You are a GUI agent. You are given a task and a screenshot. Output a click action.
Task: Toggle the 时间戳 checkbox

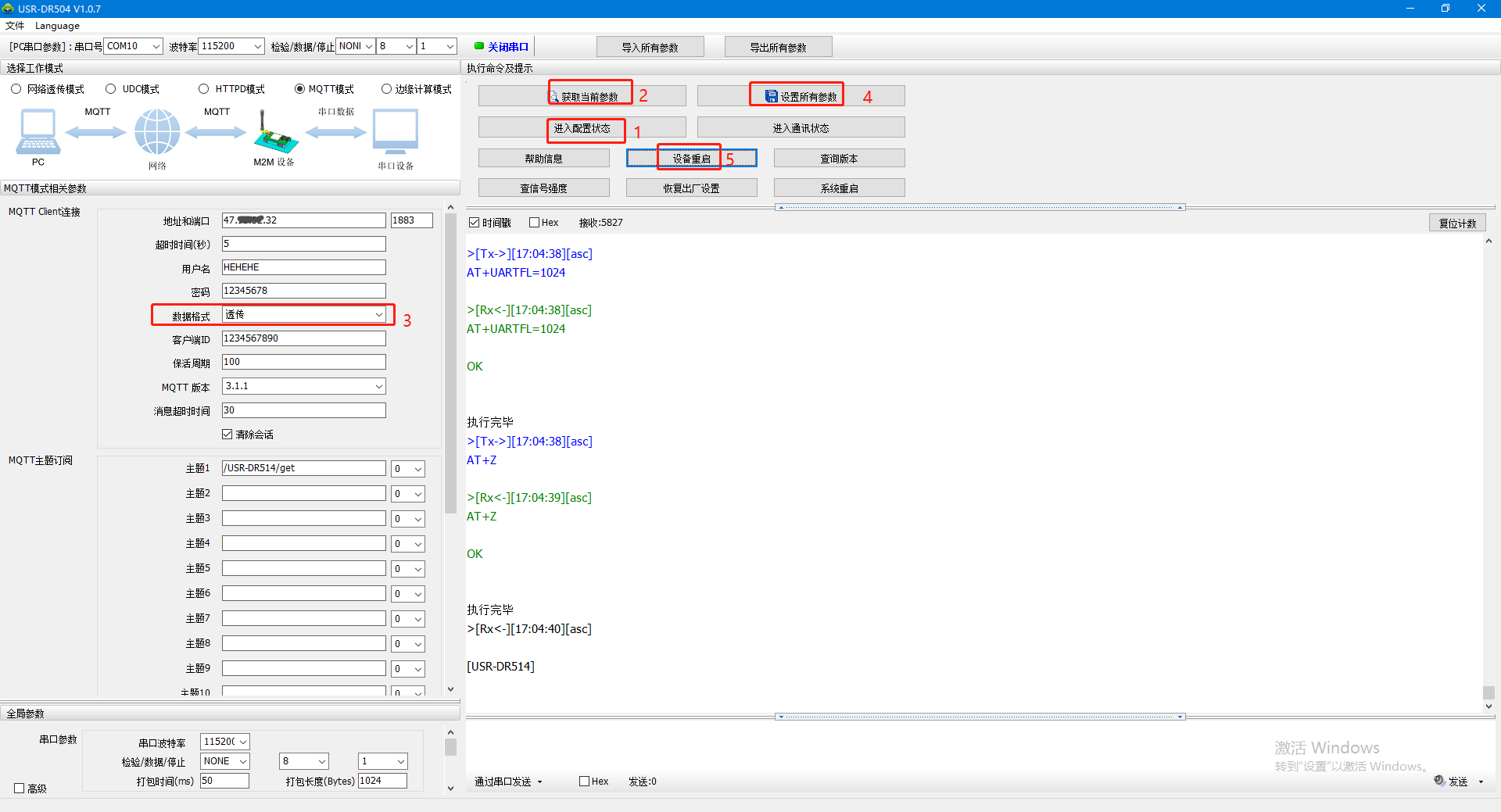pyautogui.click(x=474, y=223)
